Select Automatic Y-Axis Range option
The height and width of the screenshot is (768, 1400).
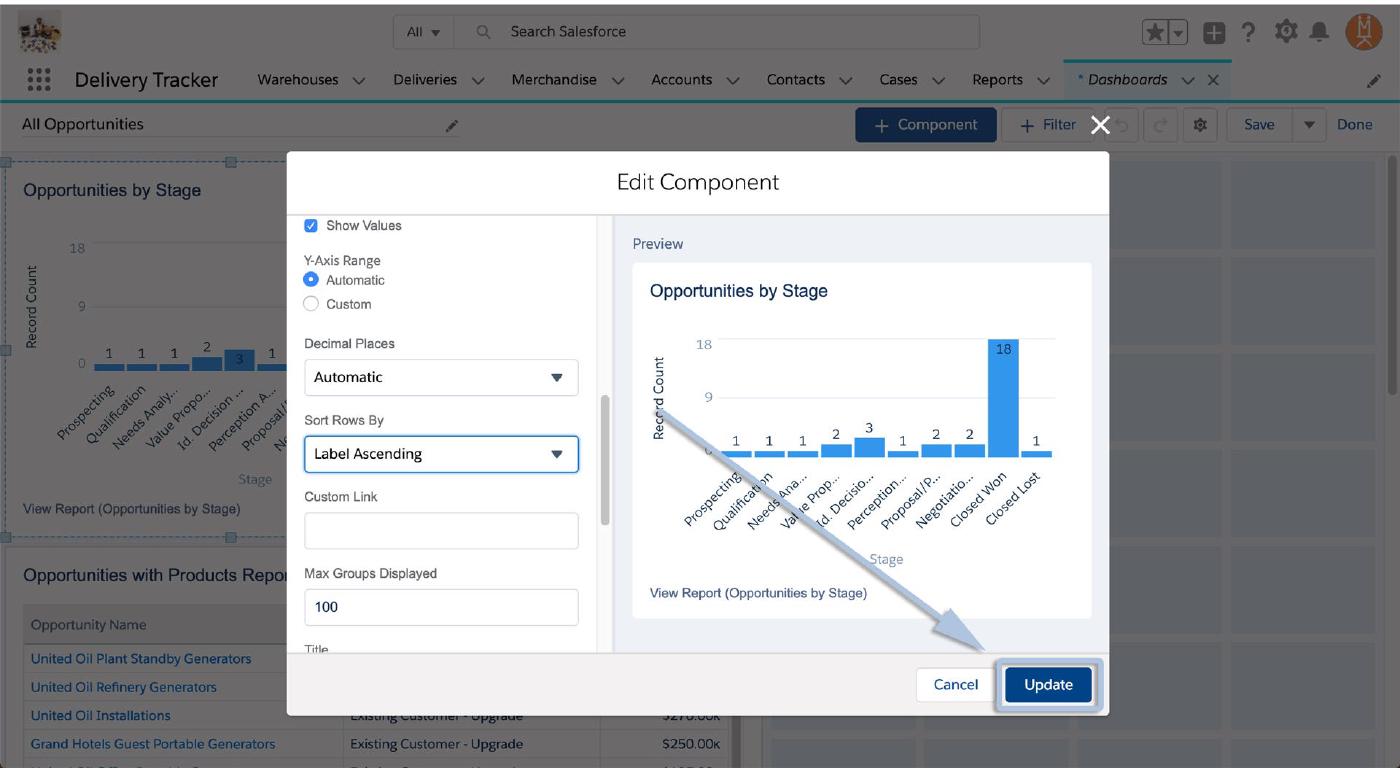point(311,280)
